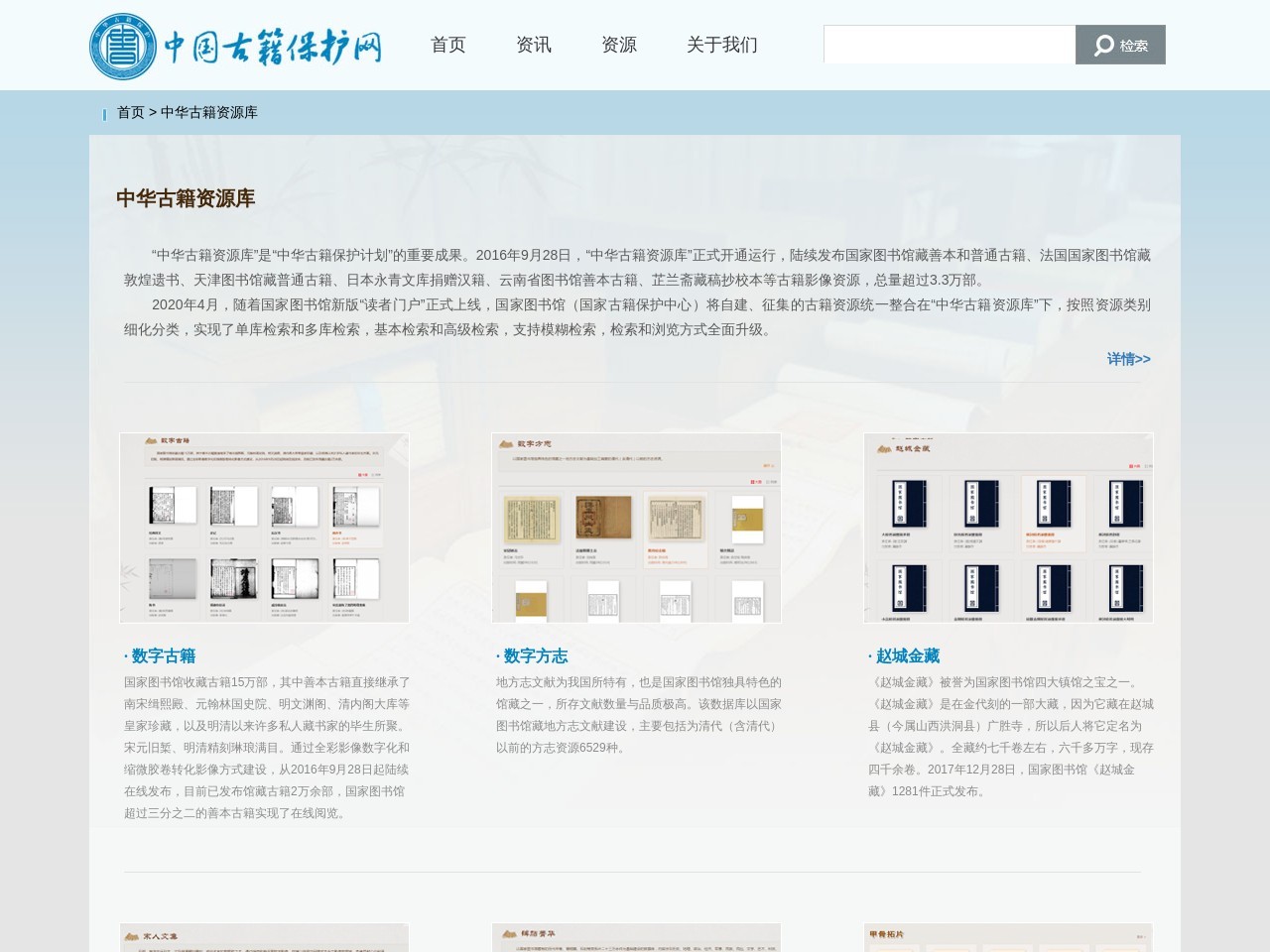1270x952 pixels.
Task: Open the 甲骨拓片 thumbnail at the bottom
Action: click(x=1008, y=937)
